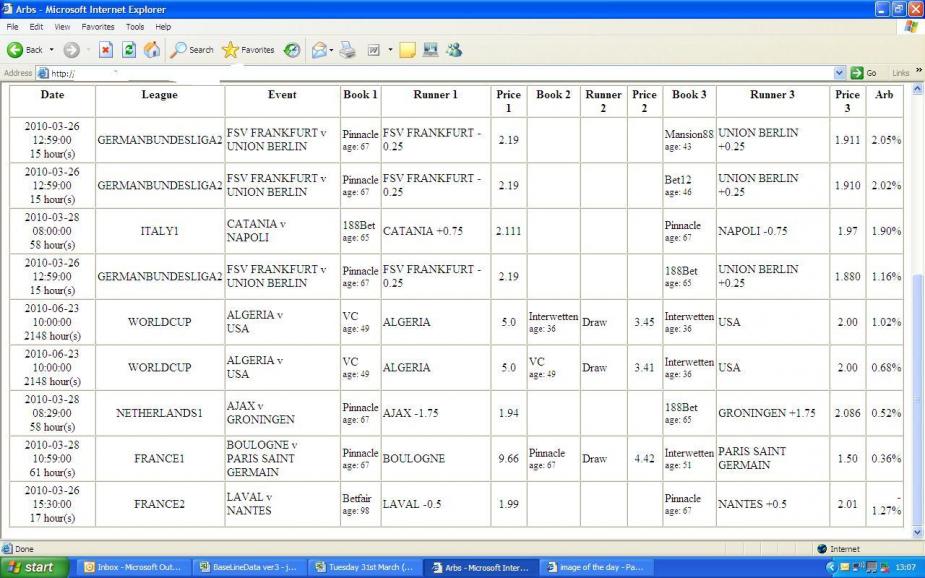Open the Messenger people icon
This screenshot has width=925, height=578.
454,50
